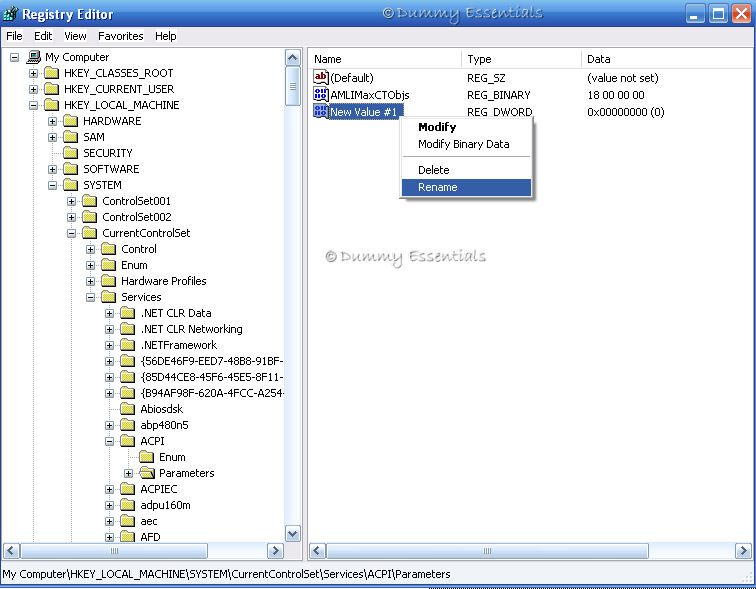Select the Enum key under CurrentControlSet
The height and width of the screenshot is (589, 756).
pos(134,265)
